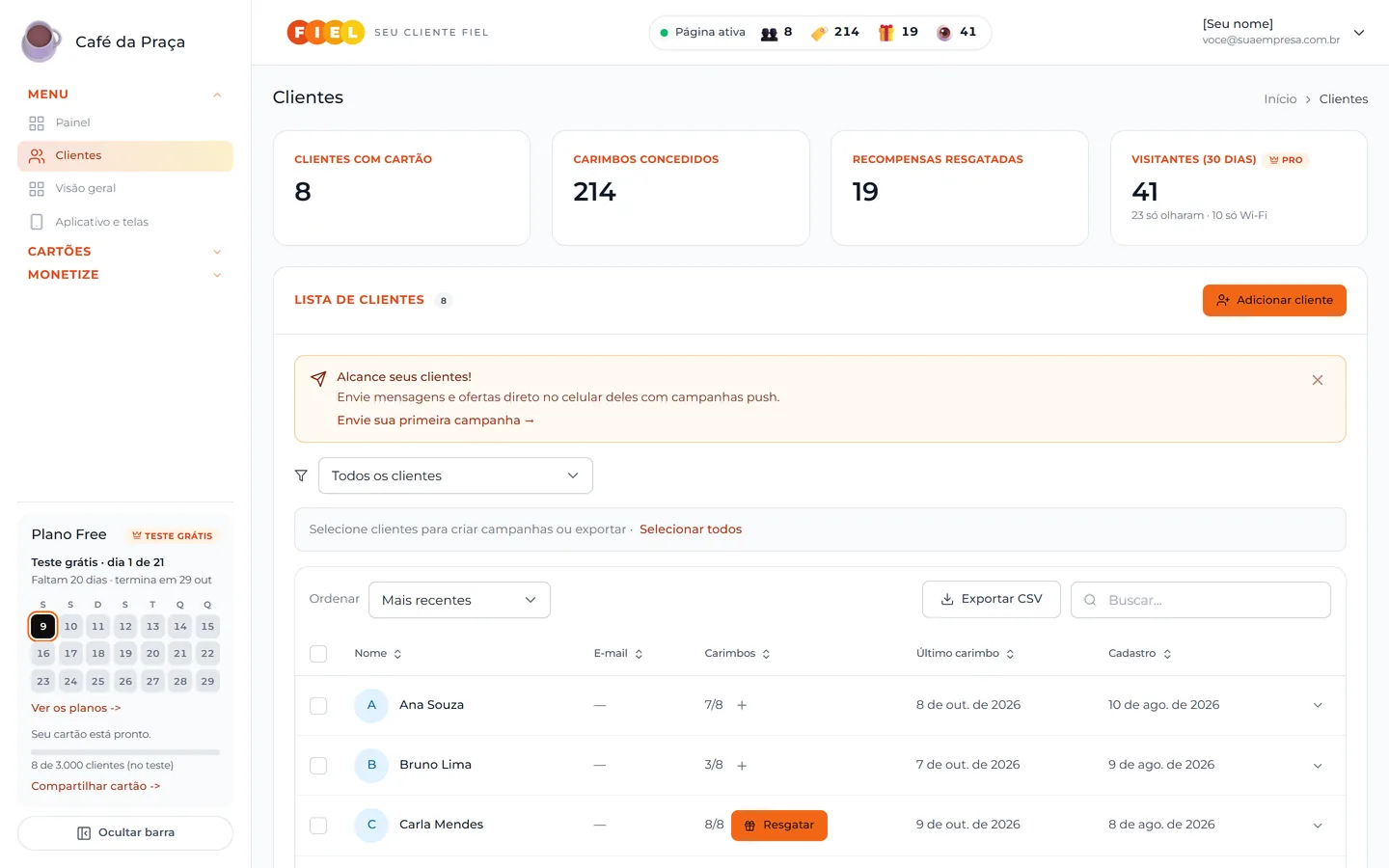
Task: Open the user account dropdown chevron
Action: click(1359, 33)
